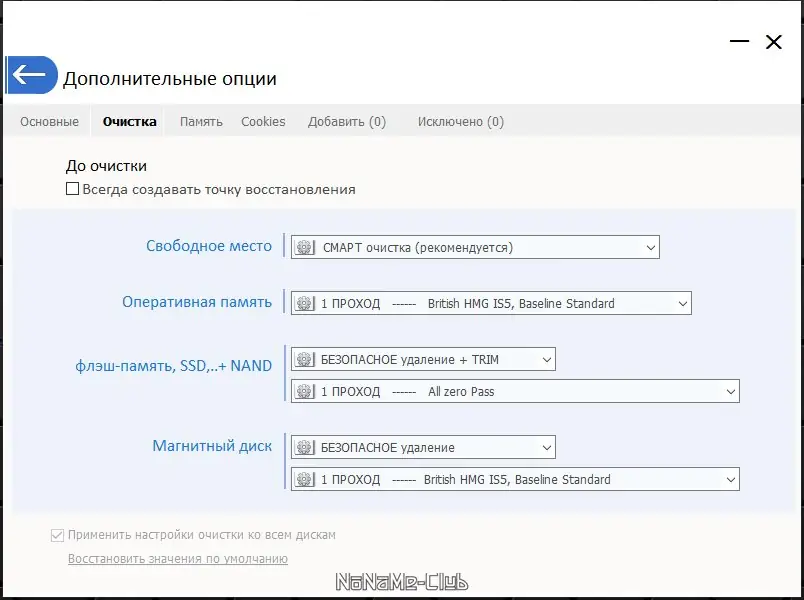The height and width of the screenshot is (600, 804).
Task: Click the Свободное место label
Action: pyautogui.click(x=209, y=246)
